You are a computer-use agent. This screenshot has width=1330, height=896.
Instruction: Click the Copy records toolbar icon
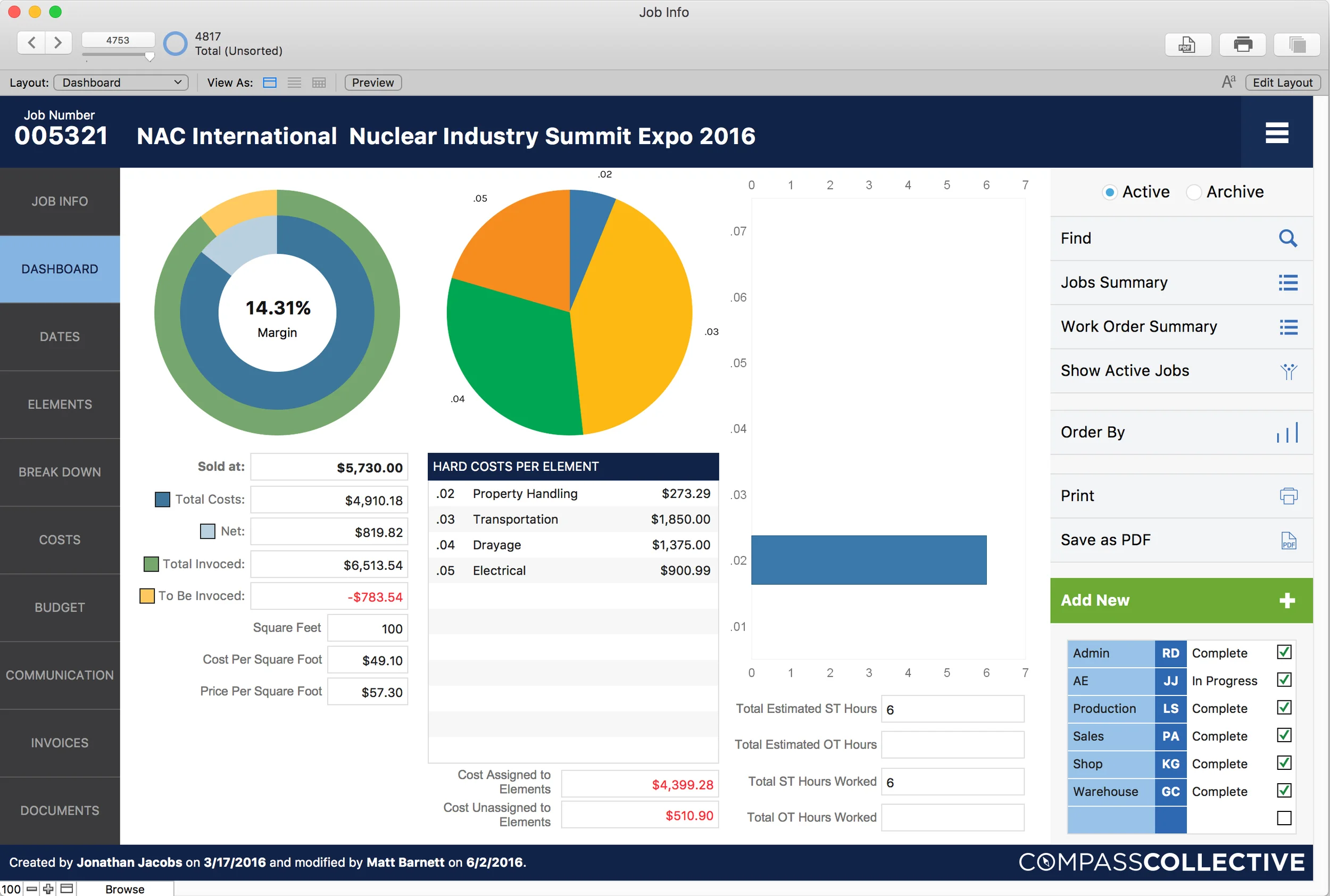pos(1297,45)
